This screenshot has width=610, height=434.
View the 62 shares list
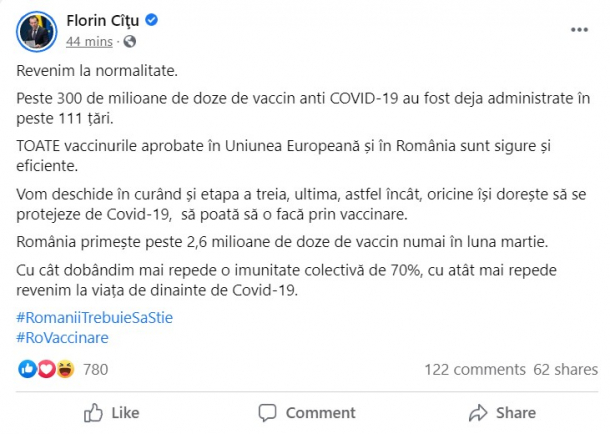pos(566,370)
